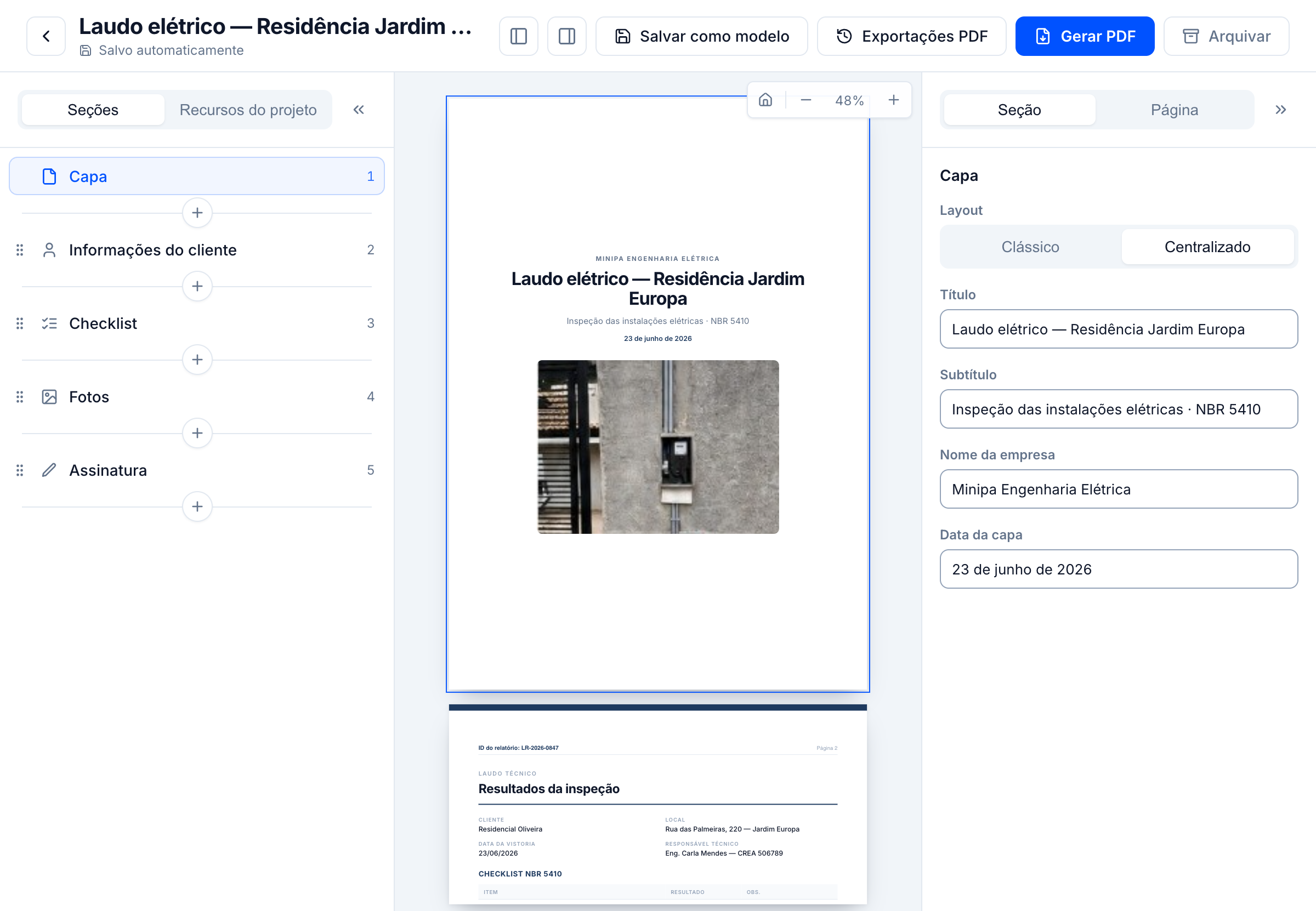Click 'Residencial Oliveira' client name in preview

(x=510, y=829)
